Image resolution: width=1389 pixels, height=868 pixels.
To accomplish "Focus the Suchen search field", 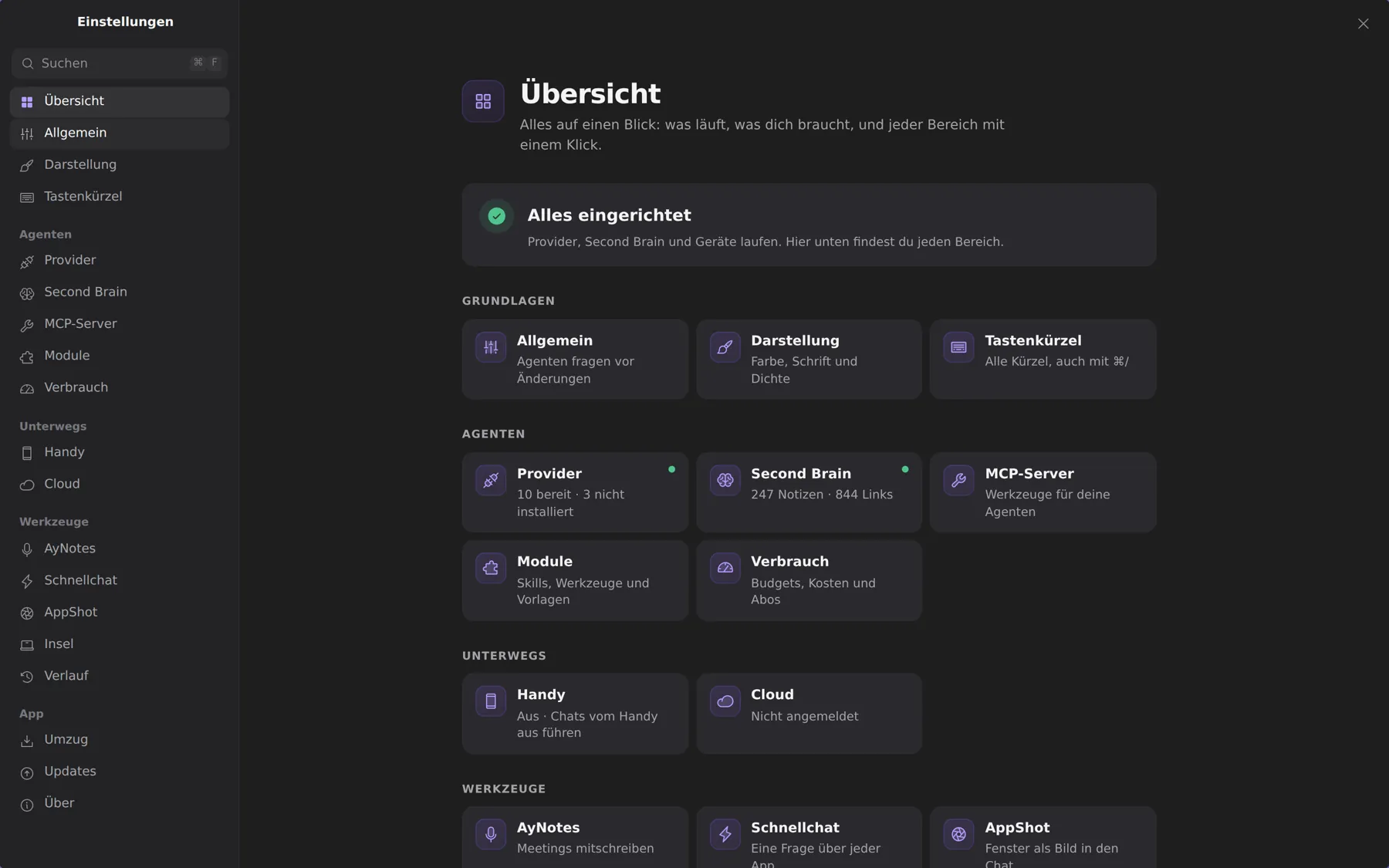I will click(120, 63).
